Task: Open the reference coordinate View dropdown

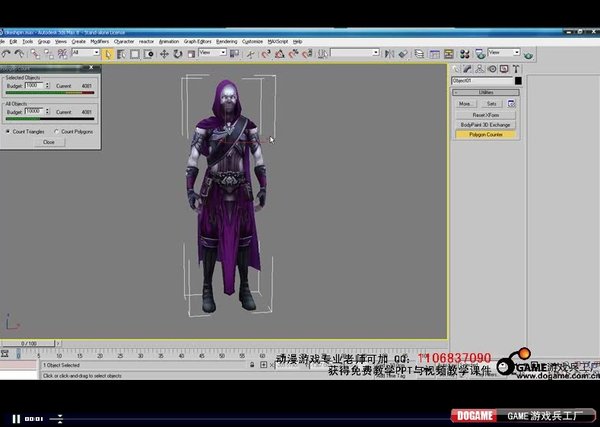Action: tap(212, 53)
